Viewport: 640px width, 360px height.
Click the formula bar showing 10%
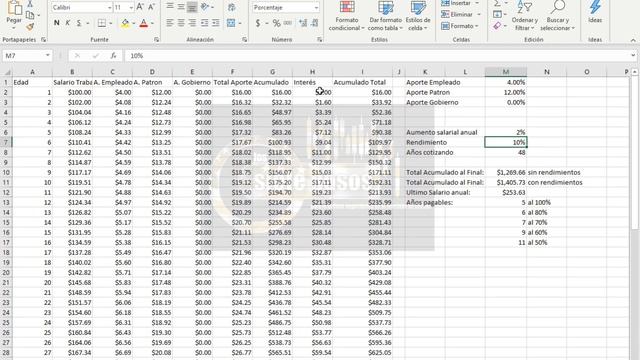(x=378, y=56)
